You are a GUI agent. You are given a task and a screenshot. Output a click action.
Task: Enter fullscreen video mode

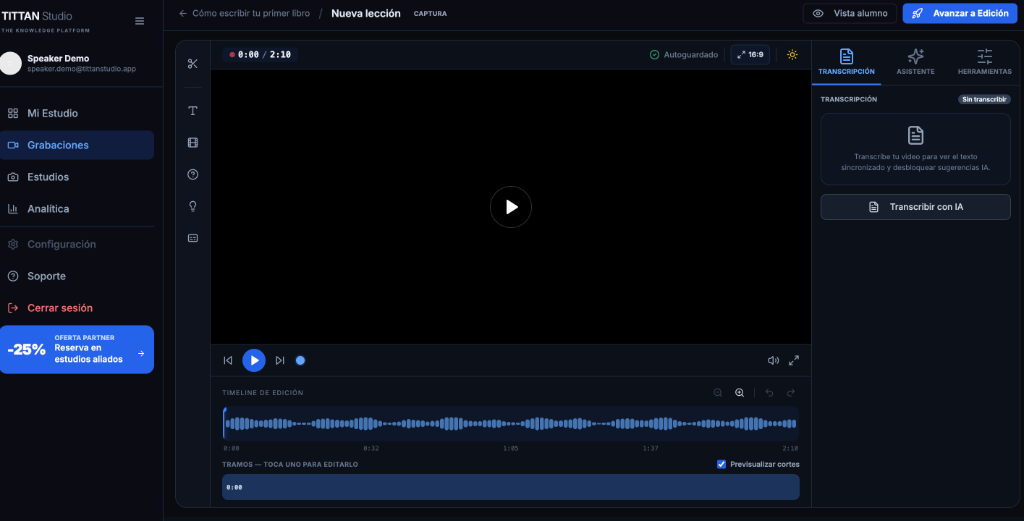[x=794, y=360]
